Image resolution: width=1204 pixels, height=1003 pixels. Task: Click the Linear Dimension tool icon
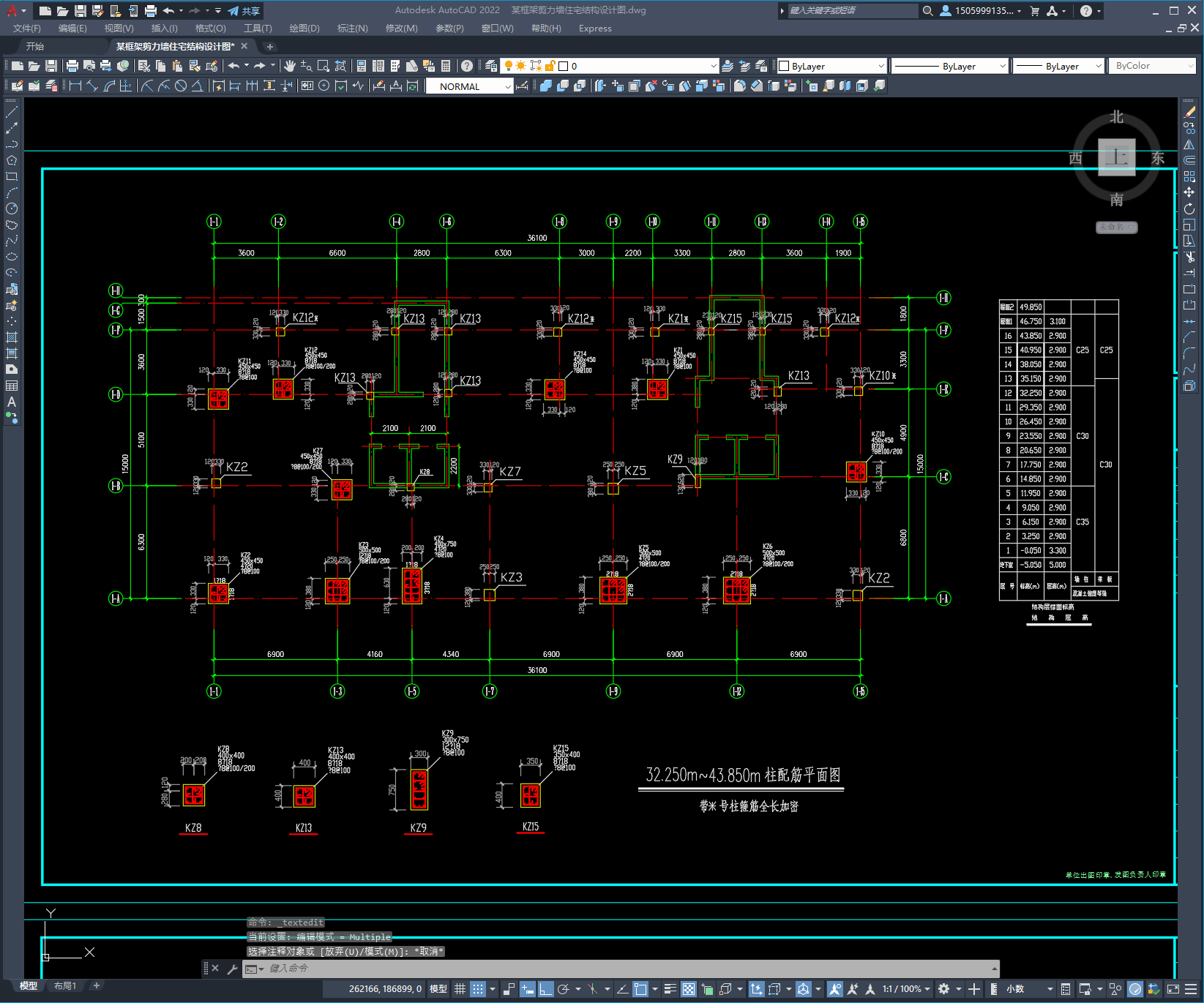(x=75, y=86)
